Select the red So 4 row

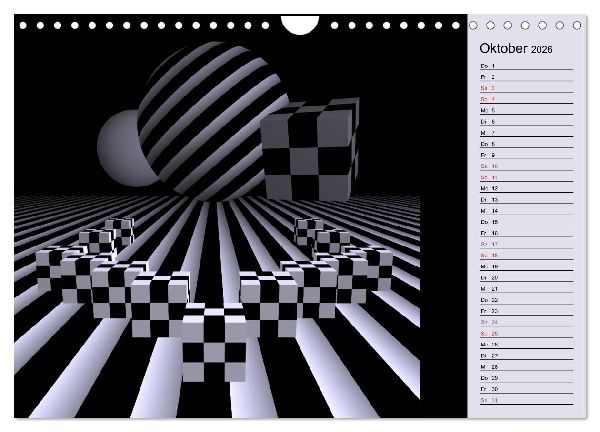click(x=527, y=99)
